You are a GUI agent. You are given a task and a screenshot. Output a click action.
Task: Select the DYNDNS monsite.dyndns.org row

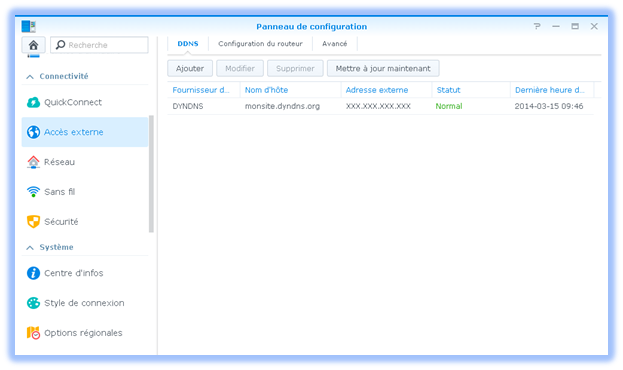tap(380, 106)
